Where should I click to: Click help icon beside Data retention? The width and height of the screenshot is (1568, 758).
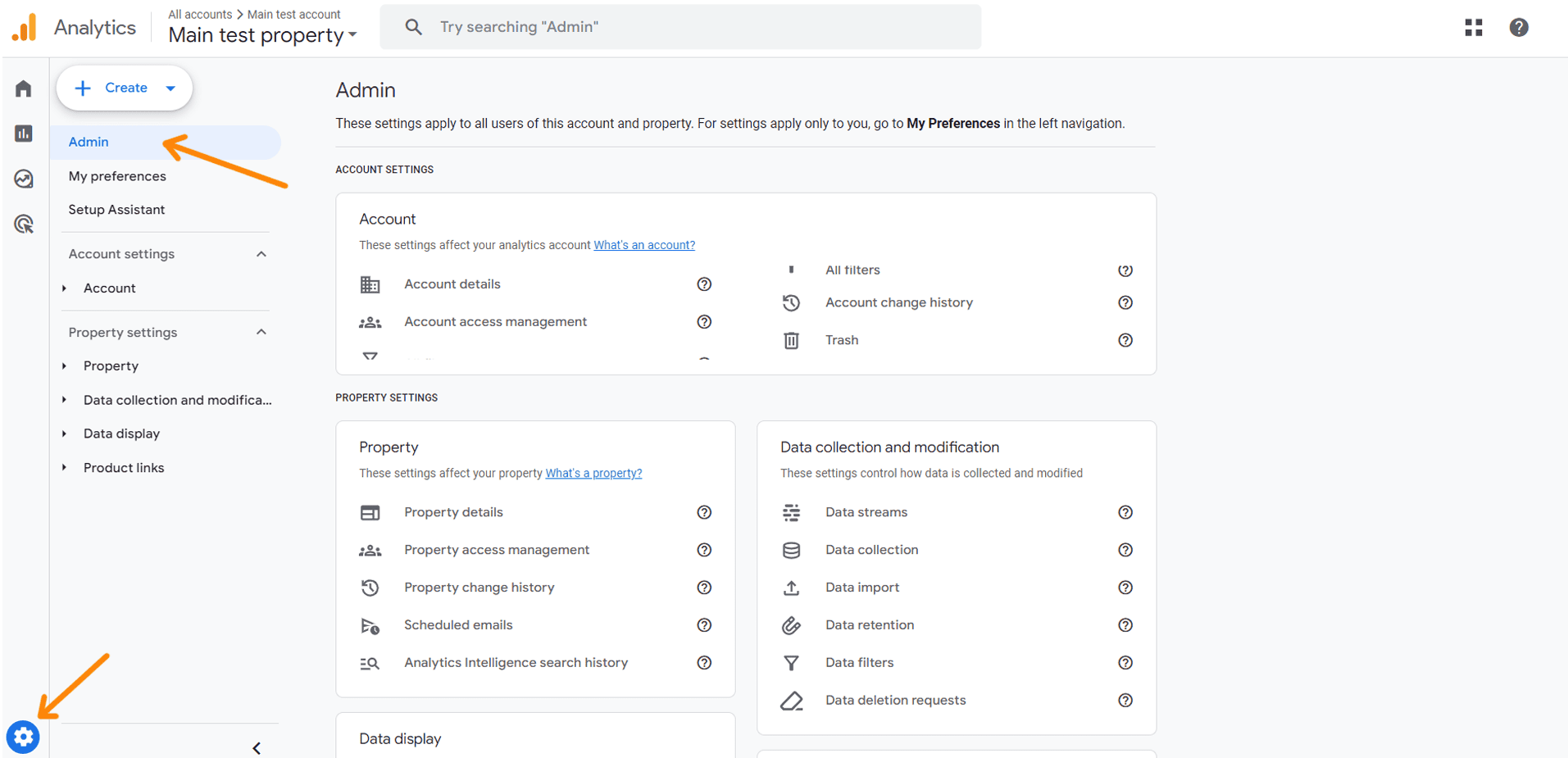[x=1125, y=625]
